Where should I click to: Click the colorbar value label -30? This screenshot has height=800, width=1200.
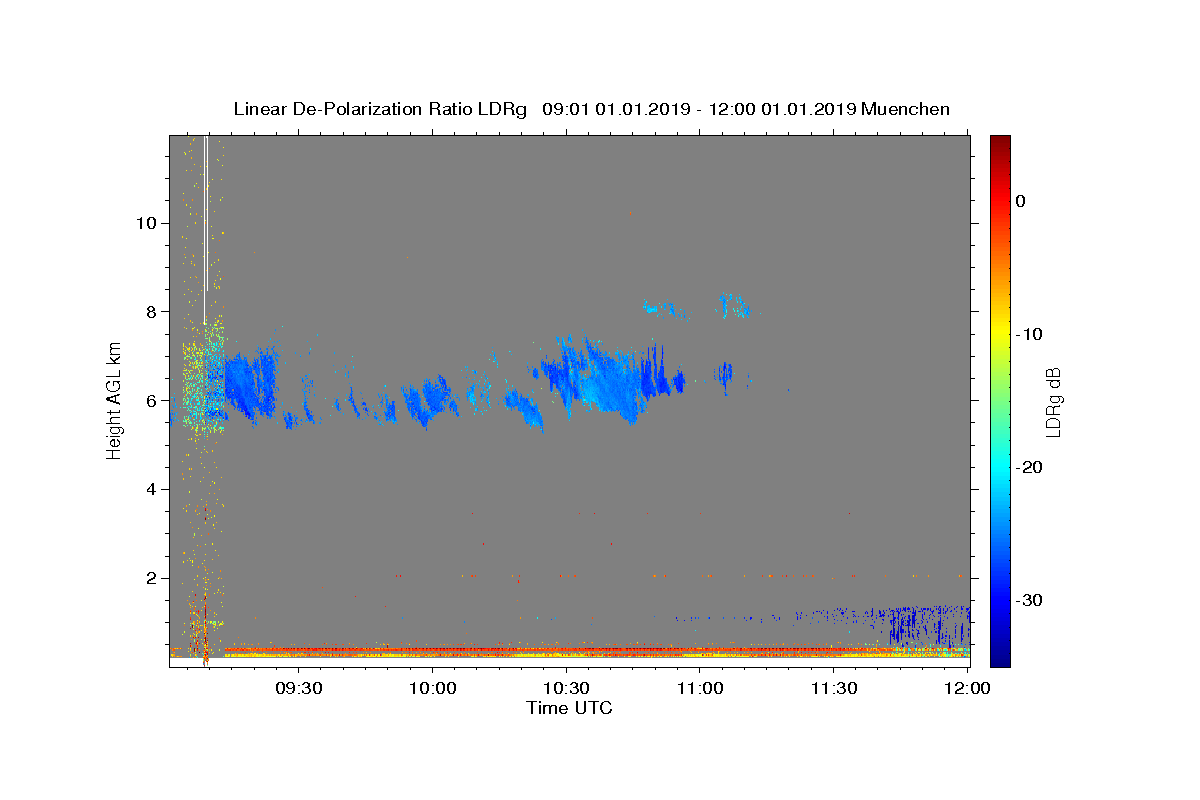pos(1029,600)
